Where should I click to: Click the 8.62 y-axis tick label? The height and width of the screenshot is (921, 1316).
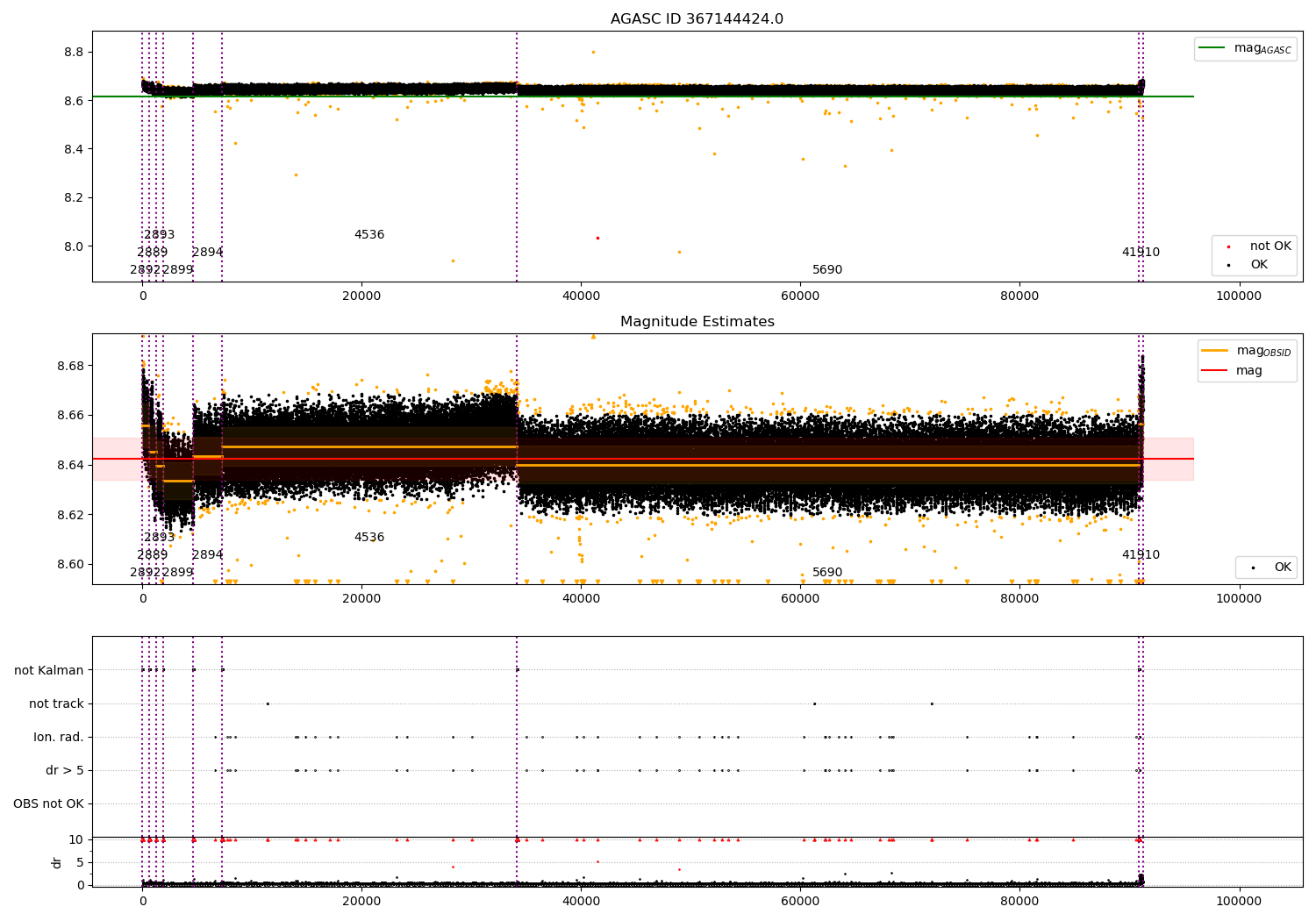[x=70, y=515]
